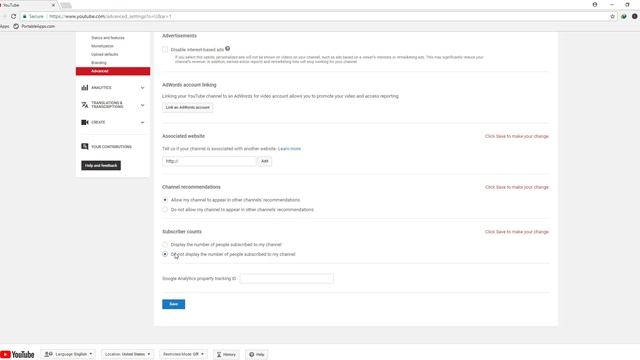This screenshot has width=640, height=360.
Task: Click the Analytics bar chart icon
Action: [84, 88]
